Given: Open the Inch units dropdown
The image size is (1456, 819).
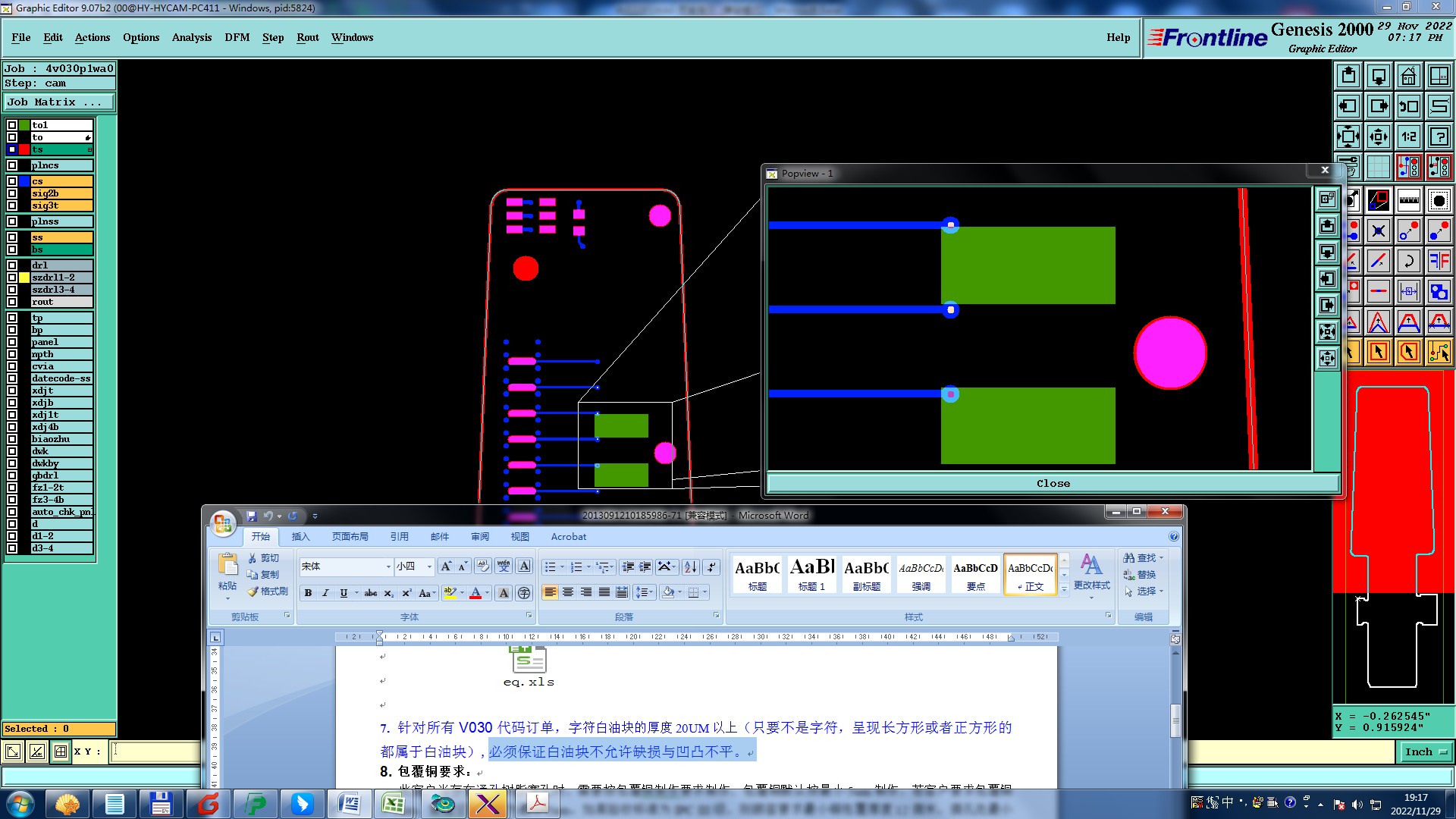Looking at the screenshot, I should [1426, 752].
